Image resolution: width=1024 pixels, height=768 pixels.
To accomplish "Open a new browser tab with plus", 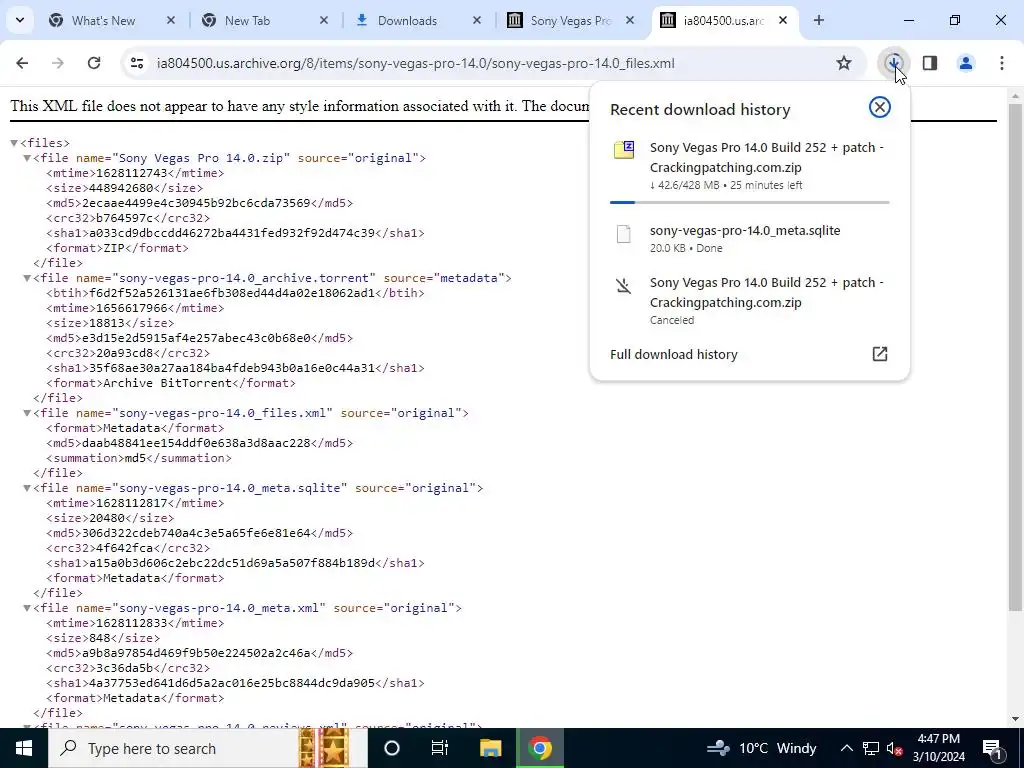I will tap(818, 20).
